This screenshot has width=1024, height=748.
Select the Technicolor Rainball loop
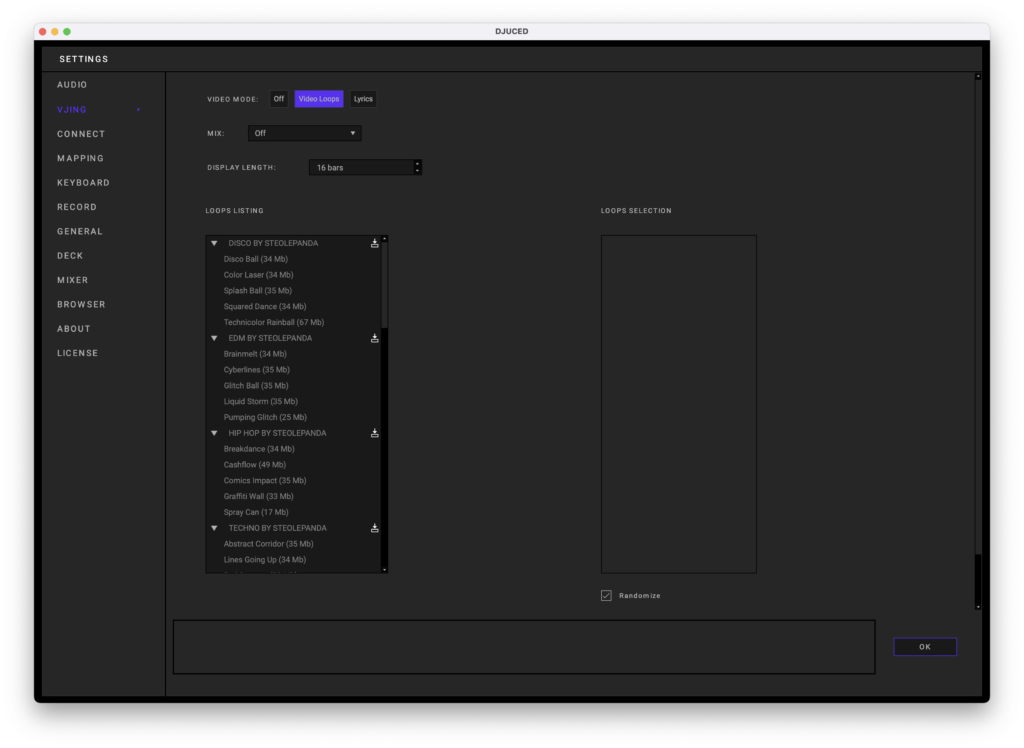(x=273, y=322)
